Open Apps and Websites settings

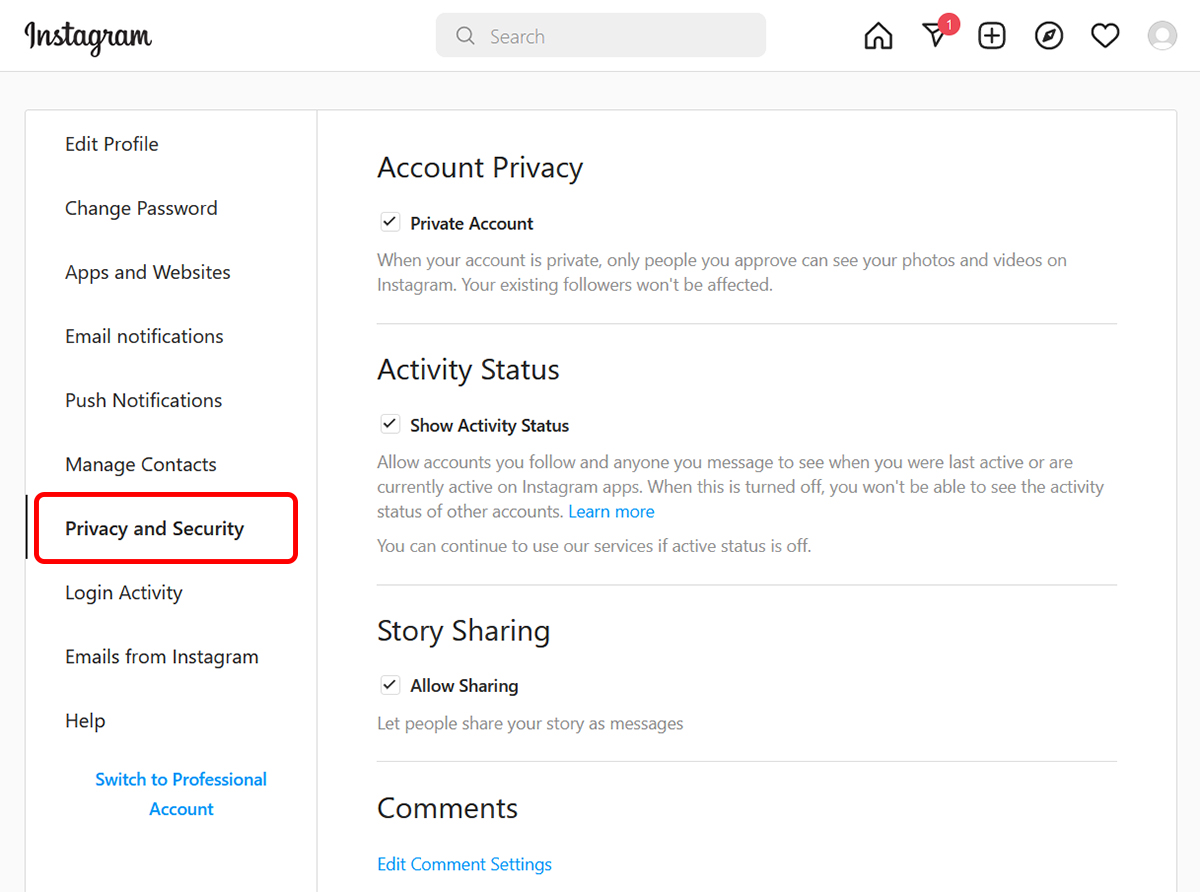coord(148,272)
